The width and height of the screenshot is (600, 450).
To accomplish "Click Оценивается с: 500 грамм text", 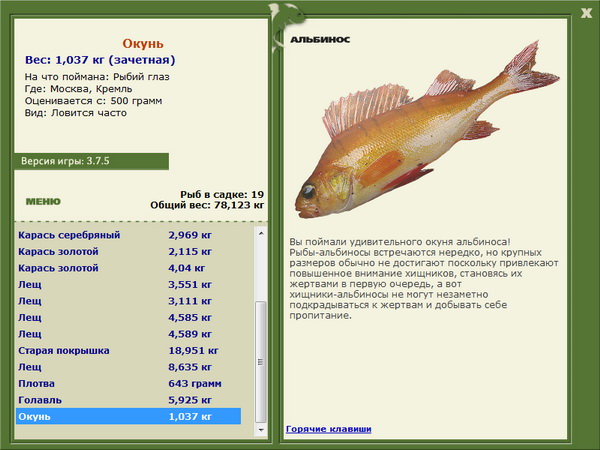I will click(93, 101).
